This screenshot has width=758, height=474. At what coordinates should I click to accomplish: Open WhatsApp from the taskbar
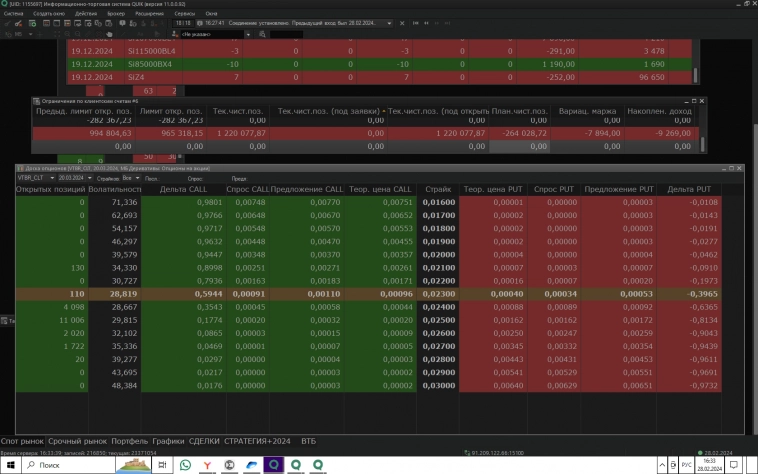[186, 465]
